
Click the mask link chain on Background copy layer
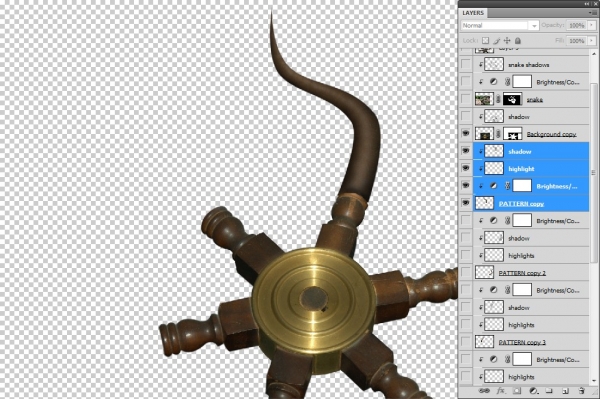(498, 134)
